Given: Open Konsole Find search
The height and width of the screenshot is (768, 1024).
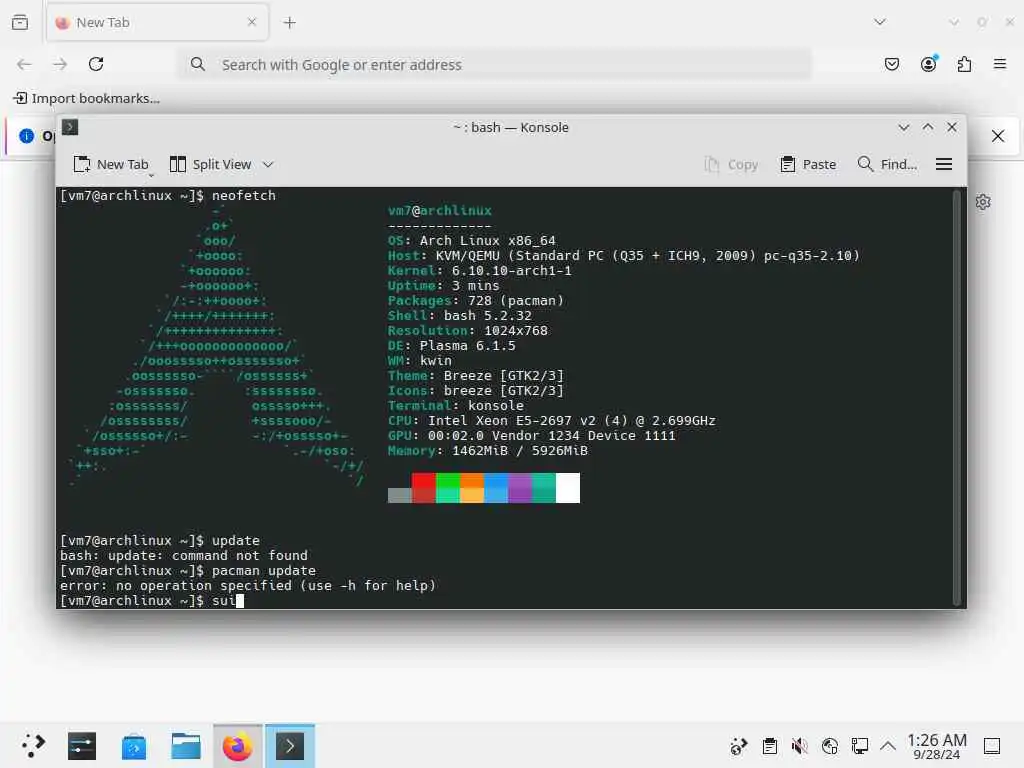Looking at the screenshot, I should (887, 165).
